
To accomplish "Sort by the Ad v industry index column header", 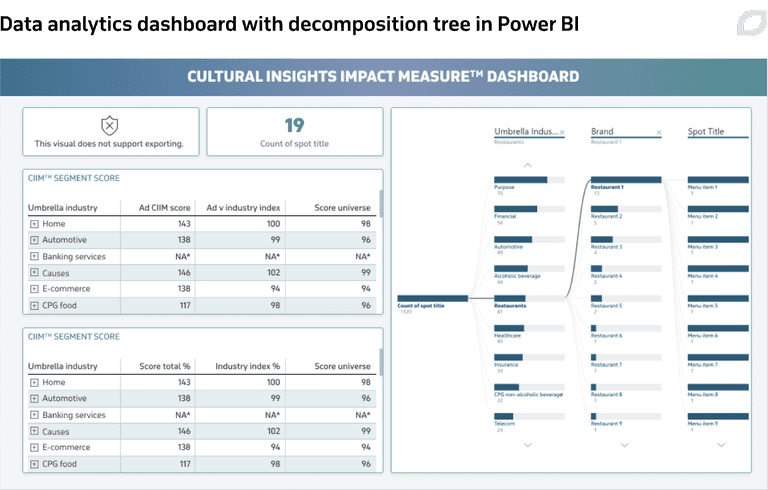I will [x=243, y=207].
